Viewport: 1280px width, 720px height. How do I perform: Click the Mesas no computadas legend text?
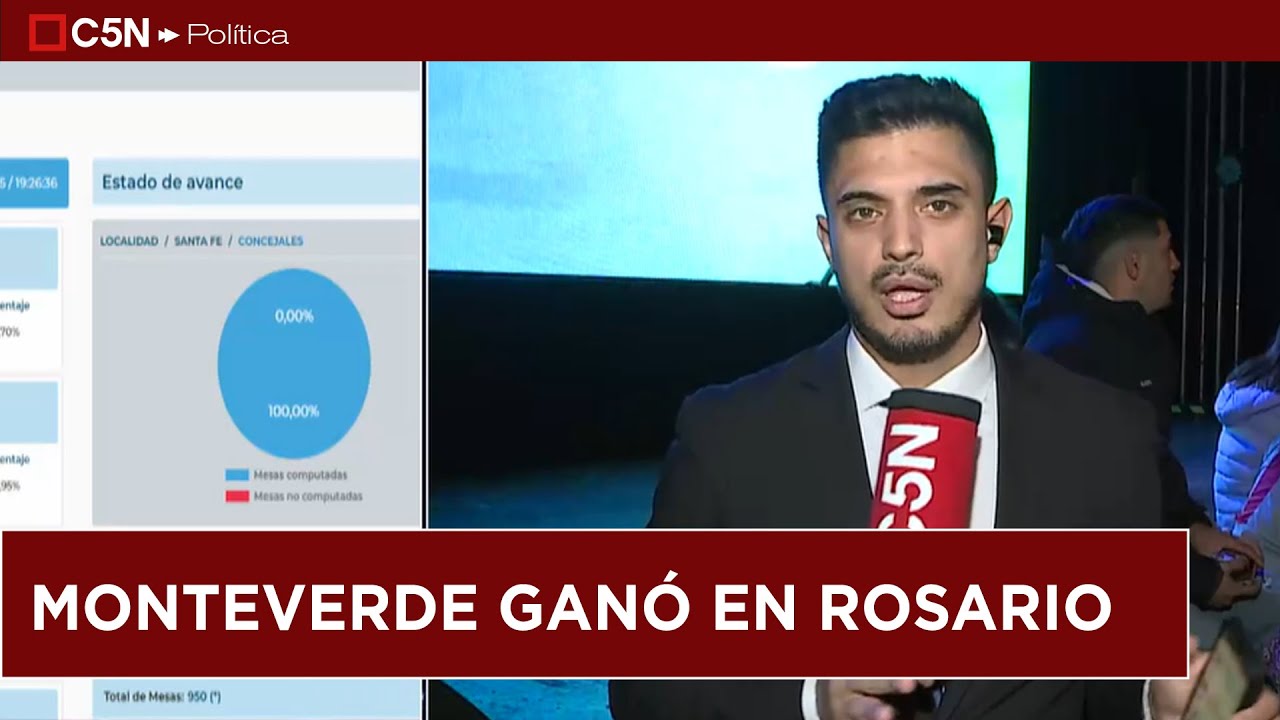307,496
